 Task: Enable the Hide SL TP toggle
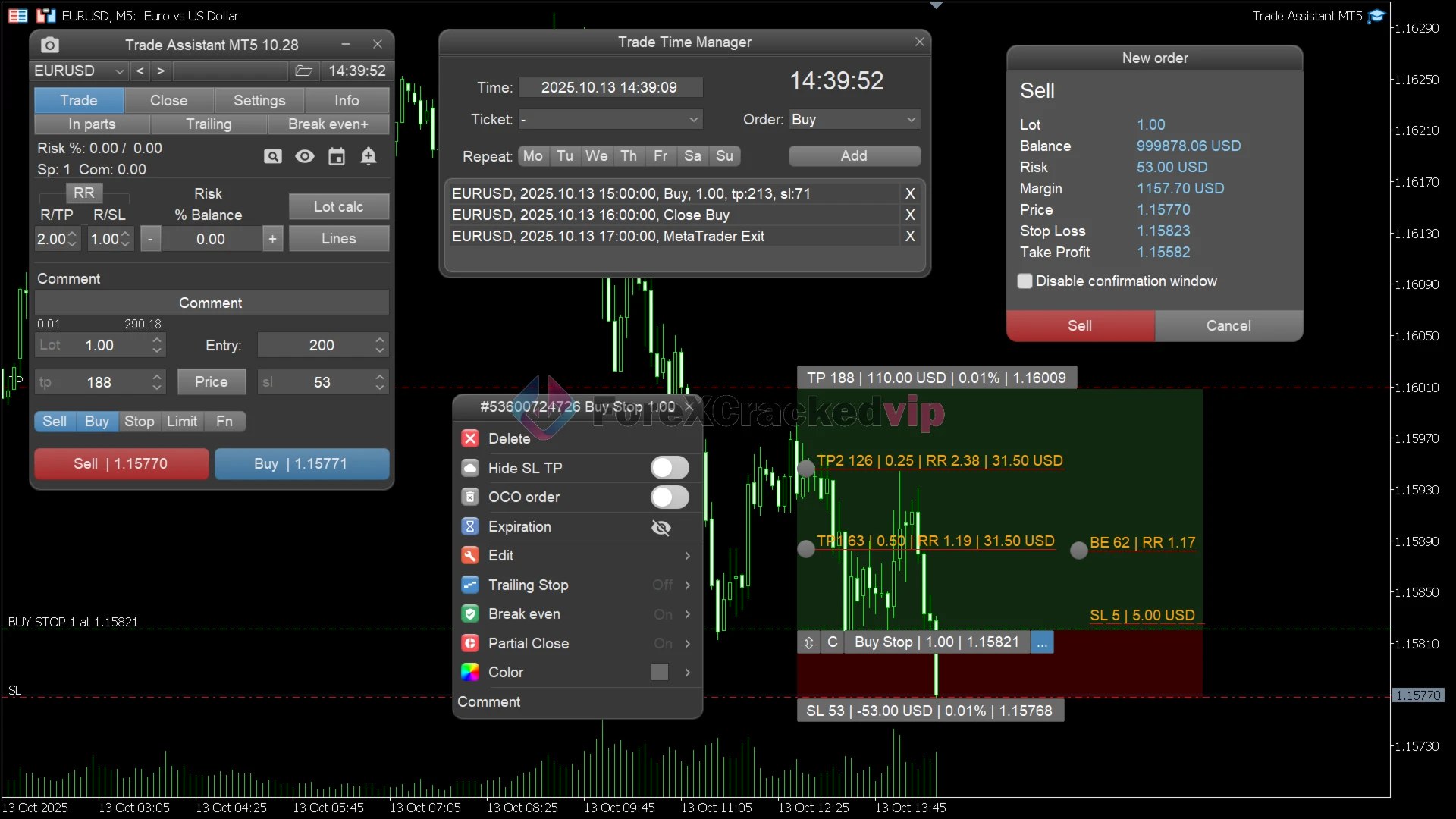(x=669, y=467)
